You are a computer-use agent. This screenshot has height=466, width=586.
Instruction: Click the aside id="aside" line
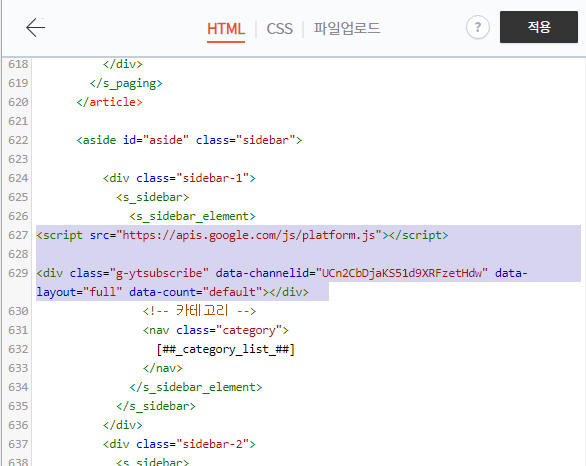(x=189, y=140)
